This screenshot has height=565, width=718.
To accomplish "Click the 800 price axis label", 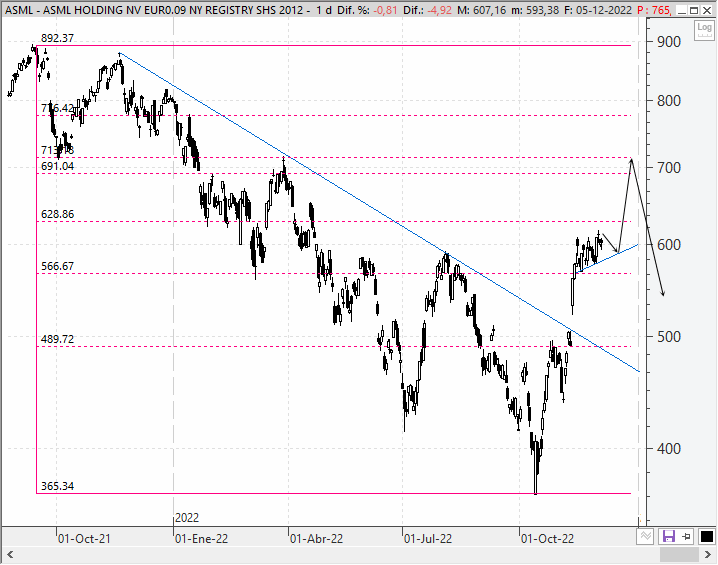I will pos(669,101).
